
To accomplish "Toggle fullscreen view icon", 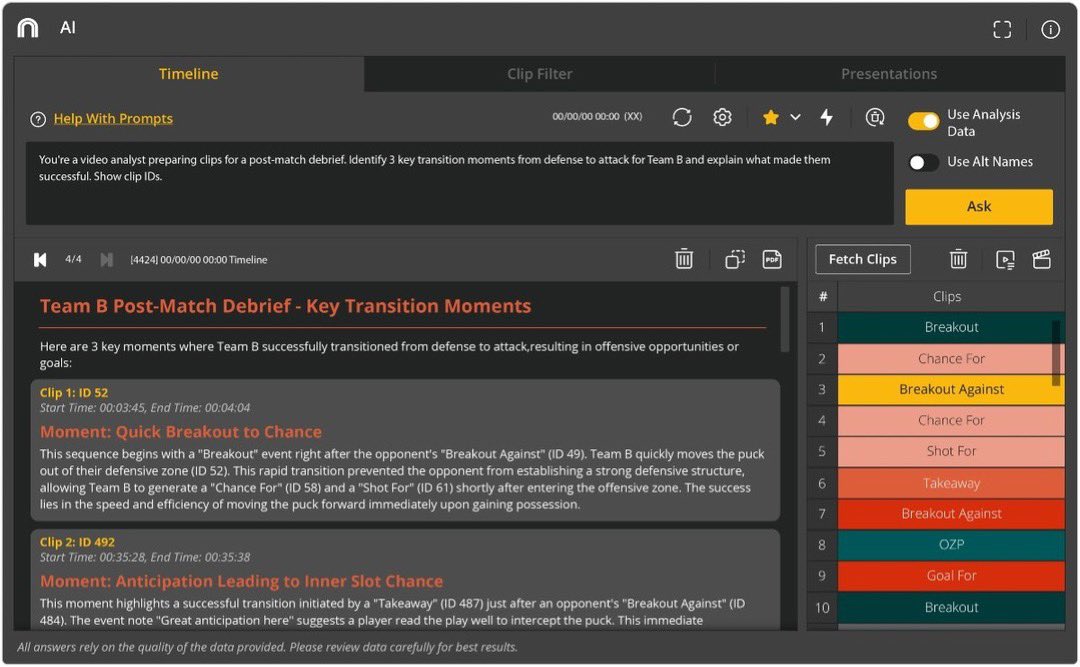I will click(1002, 29).
